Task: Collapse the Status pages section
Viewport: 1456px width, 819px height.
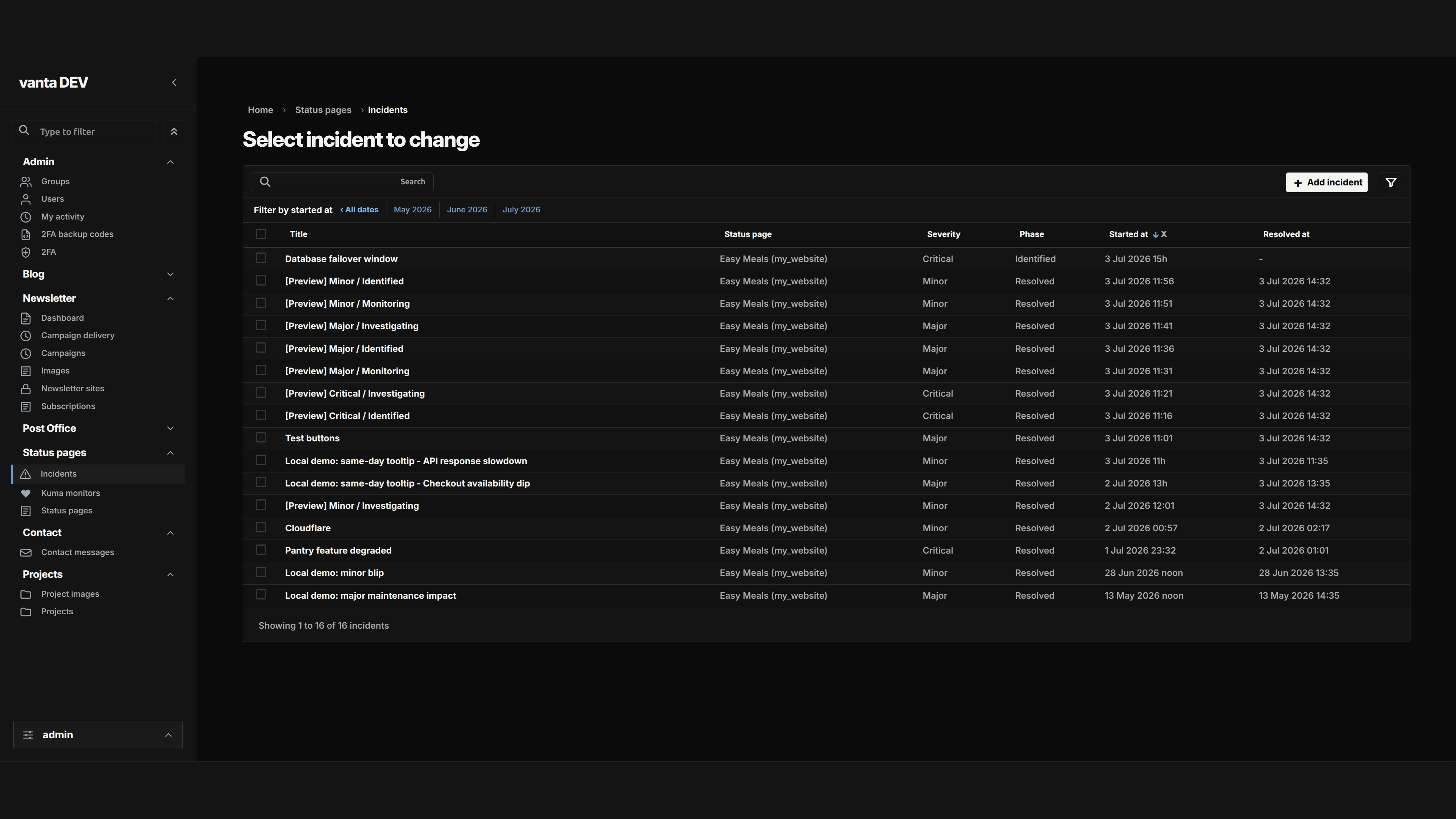Action: tap(170, 453)
